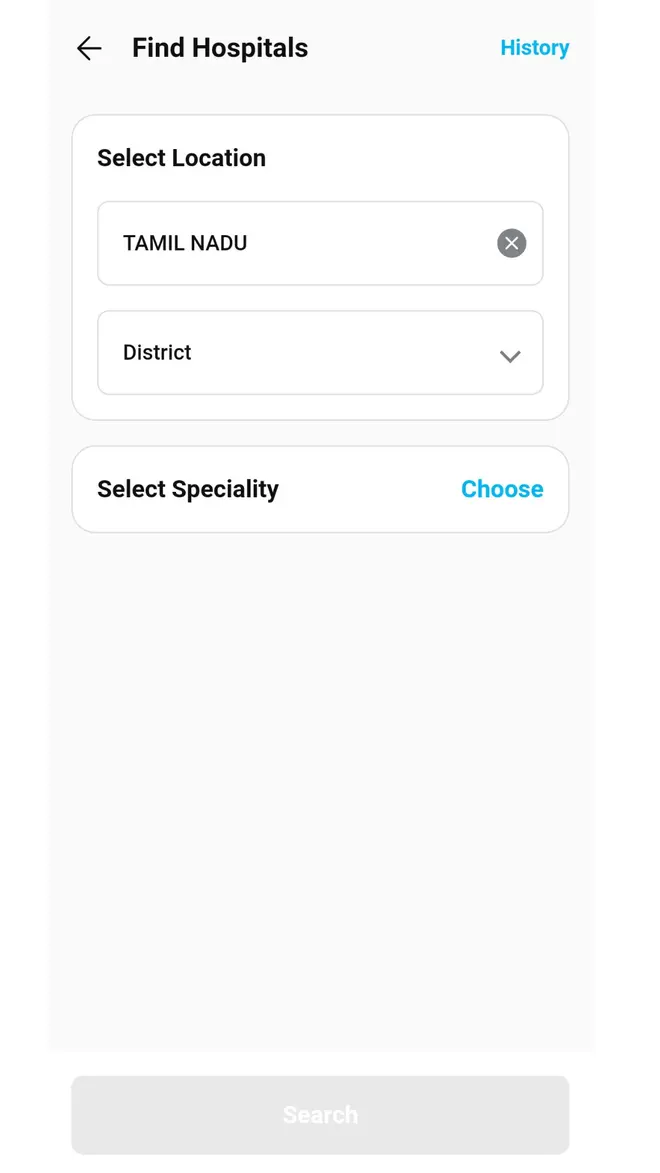
Task: Tap the District placeholder text
Action: pos(157,352)
